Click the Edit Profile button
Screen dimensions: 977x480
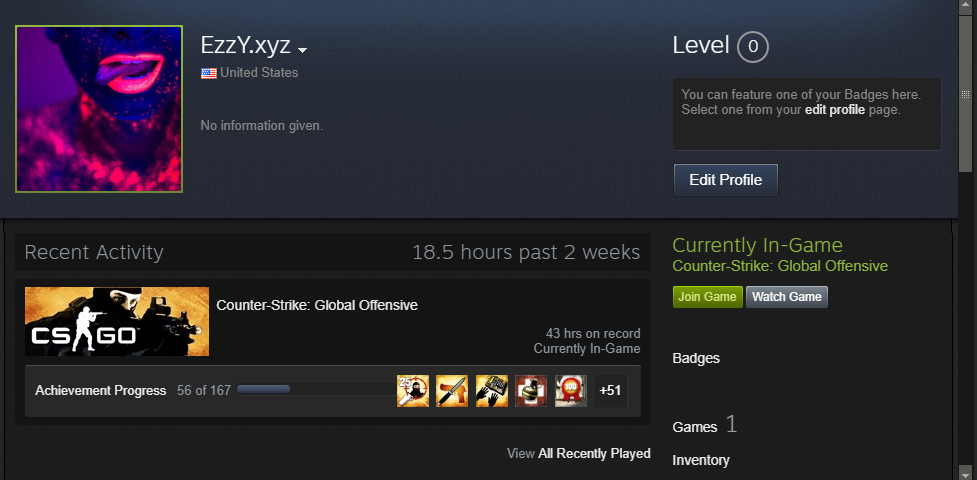[x=726, y=180]
